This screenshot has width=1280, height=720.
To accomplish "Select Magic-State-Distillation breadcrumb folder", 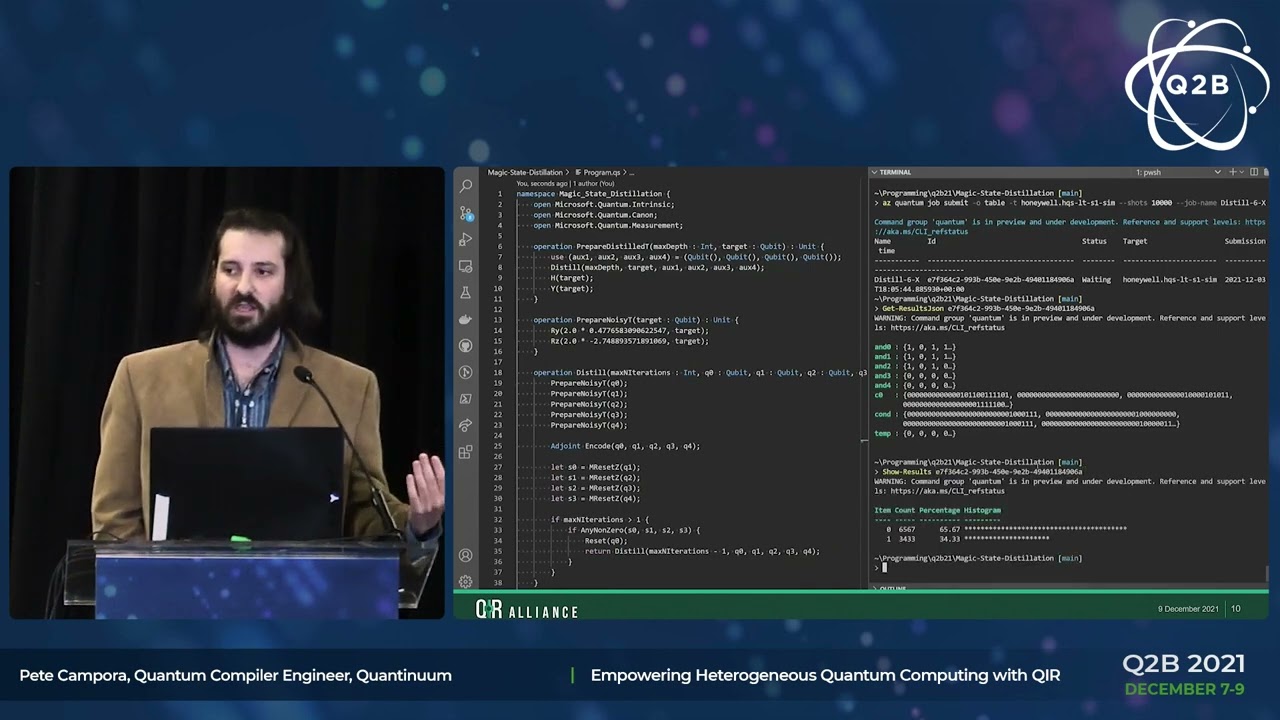I will click(525, 173).
